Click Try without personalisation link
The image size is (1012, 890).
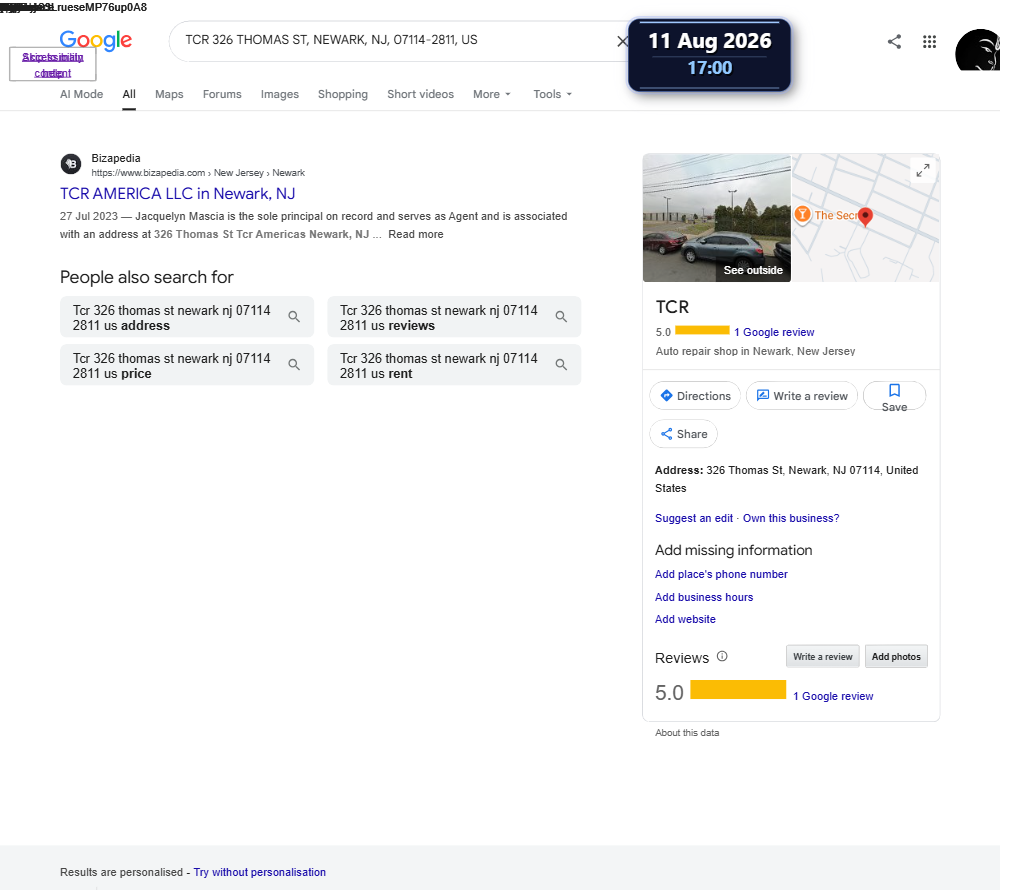point(259,872)
